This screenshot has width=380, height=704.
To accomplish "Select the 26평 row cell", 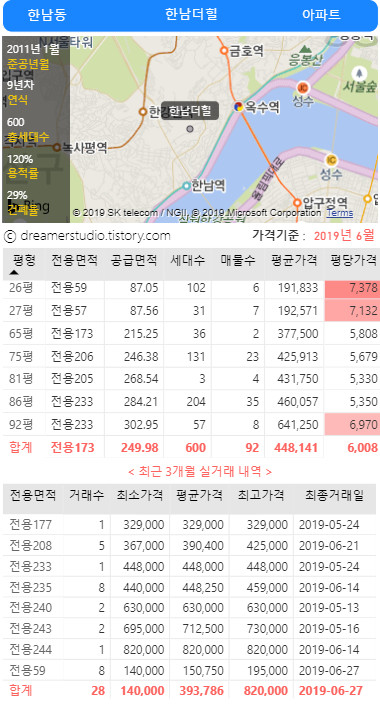I will click(21, 288).
